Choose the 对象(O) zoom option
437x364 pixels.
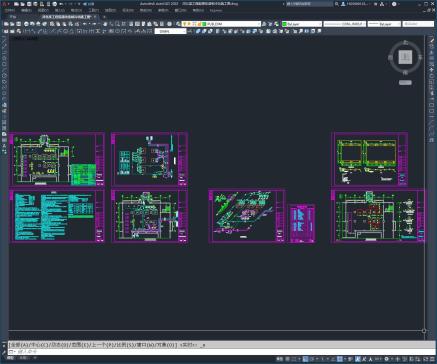coord(166,345)
